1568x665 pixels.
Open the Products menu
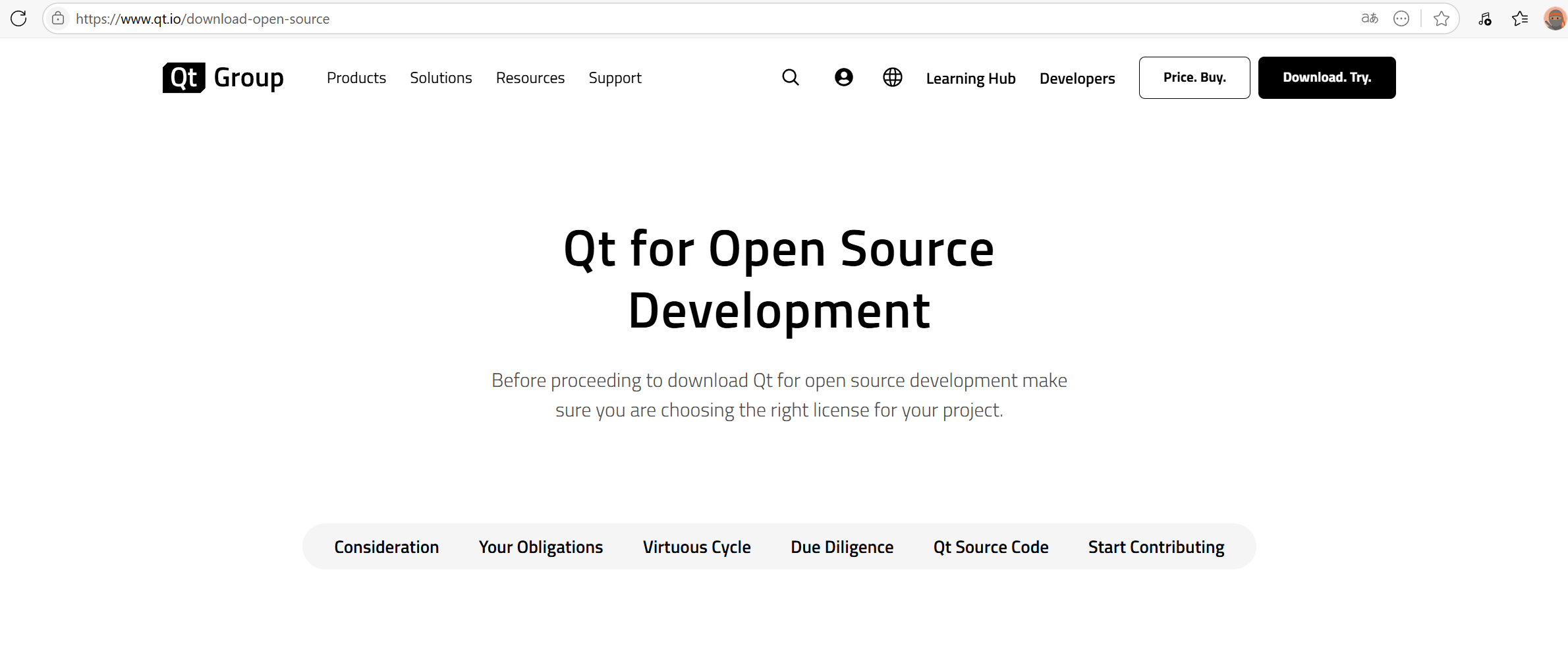[356, 78]
